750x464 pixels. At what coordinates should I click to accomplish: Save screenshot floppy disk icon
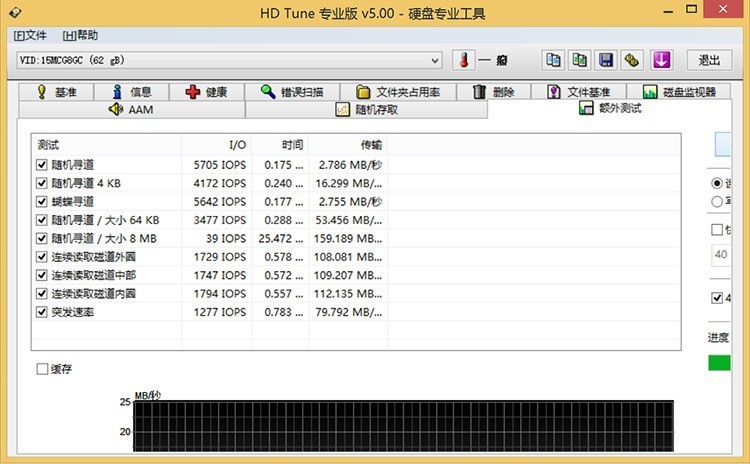click(606, 60)
